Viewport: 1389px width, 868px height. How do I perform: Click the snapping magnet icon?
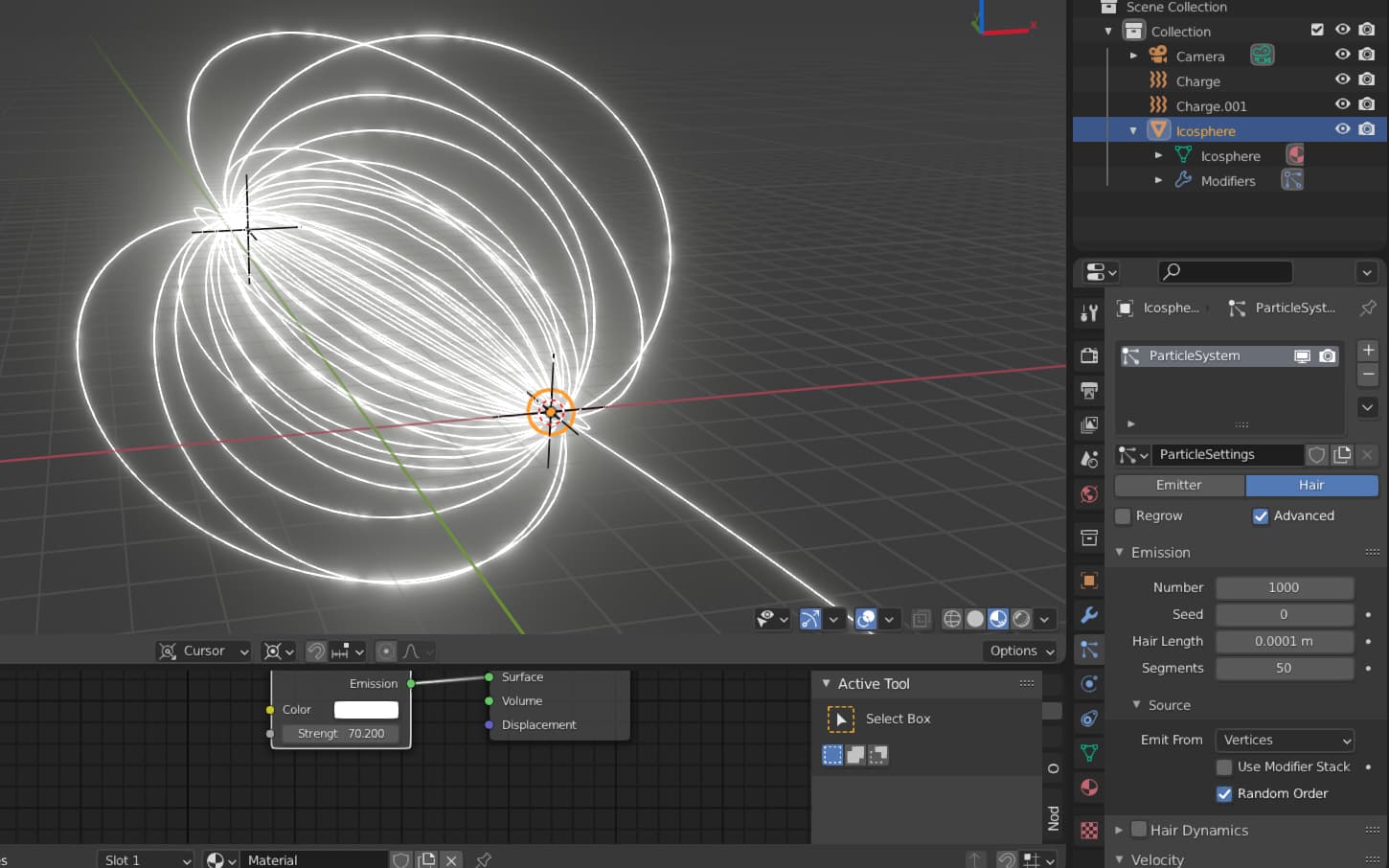tap(316, 651)
